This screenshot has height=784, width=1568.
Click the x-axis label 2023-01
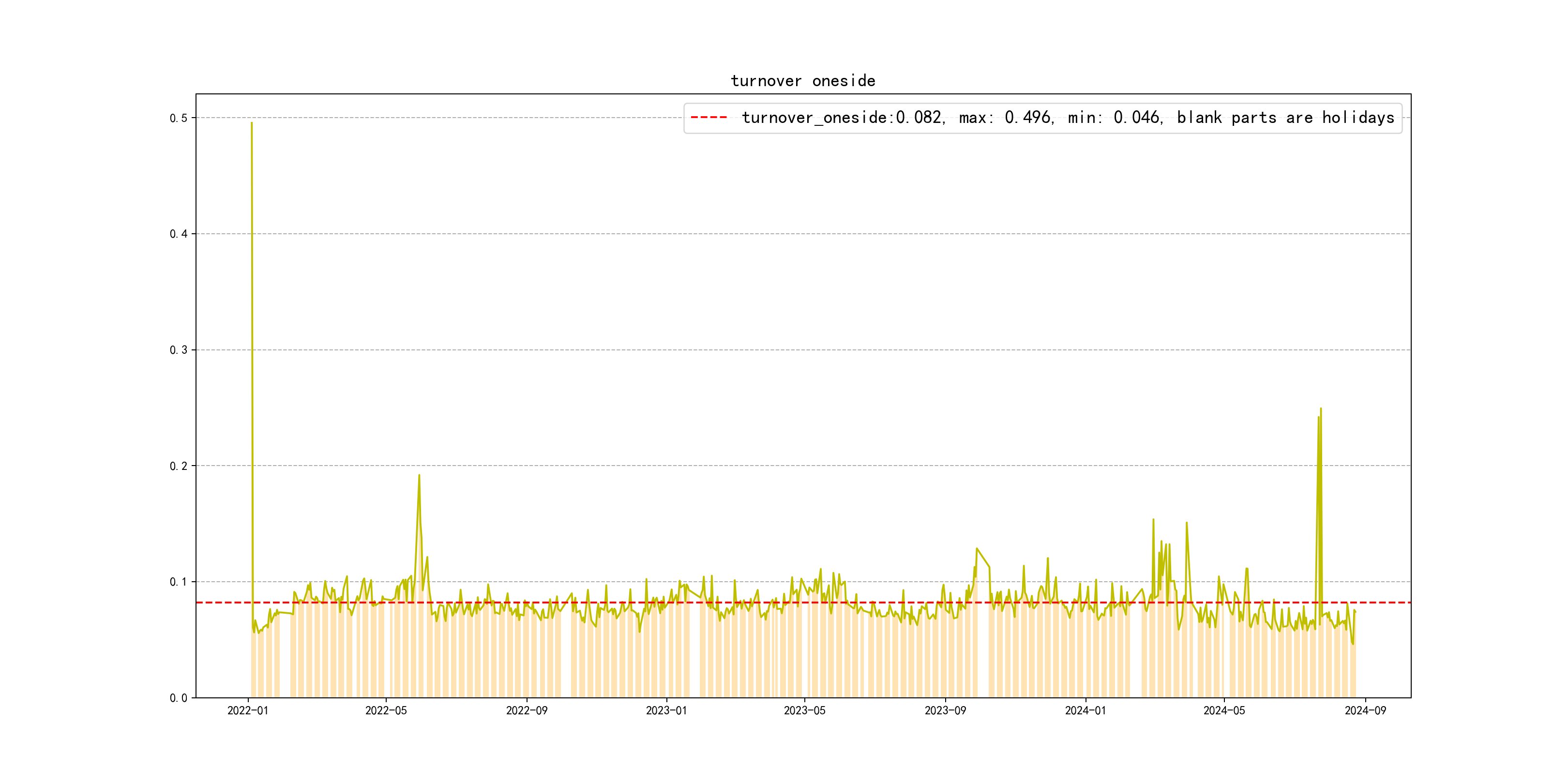point(666,710)
